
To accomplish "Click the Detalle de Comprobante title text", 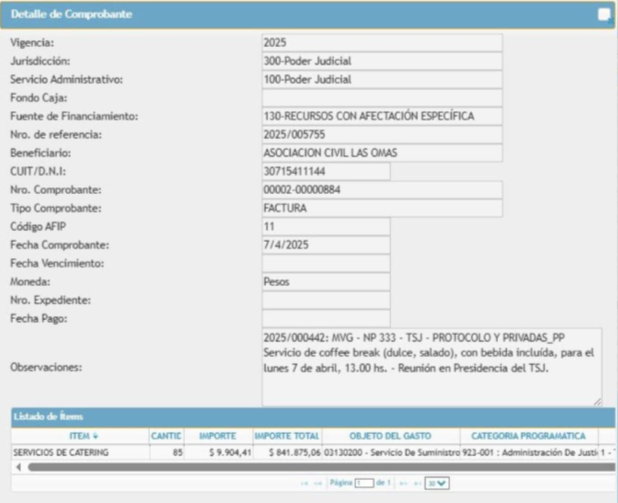I will coord(71,14).
